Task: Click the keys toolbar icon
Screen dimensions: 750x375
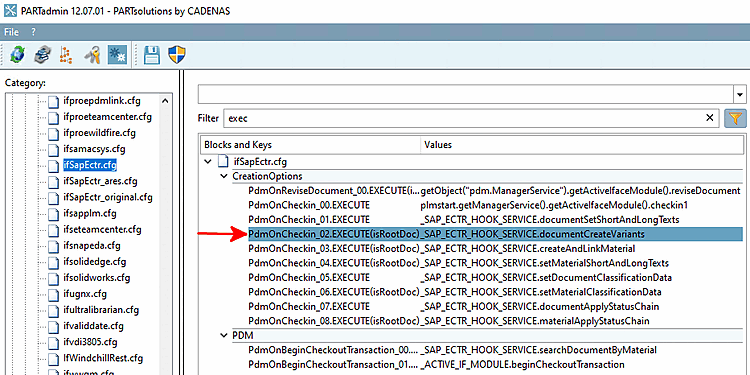Action: click(x=91, y=55)
